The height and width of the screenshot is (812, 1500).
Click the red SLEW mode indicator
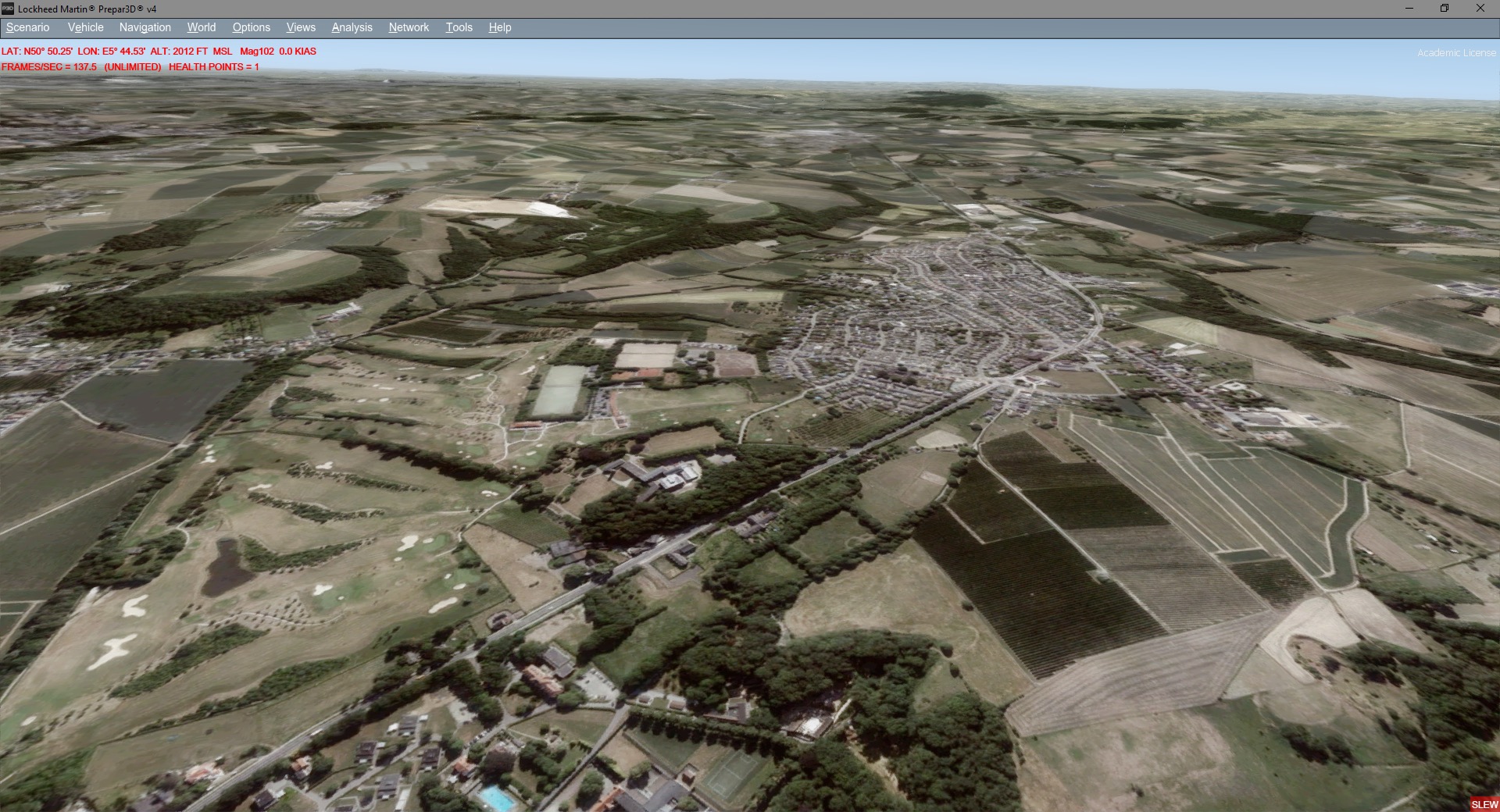(x=1484, y=804)
